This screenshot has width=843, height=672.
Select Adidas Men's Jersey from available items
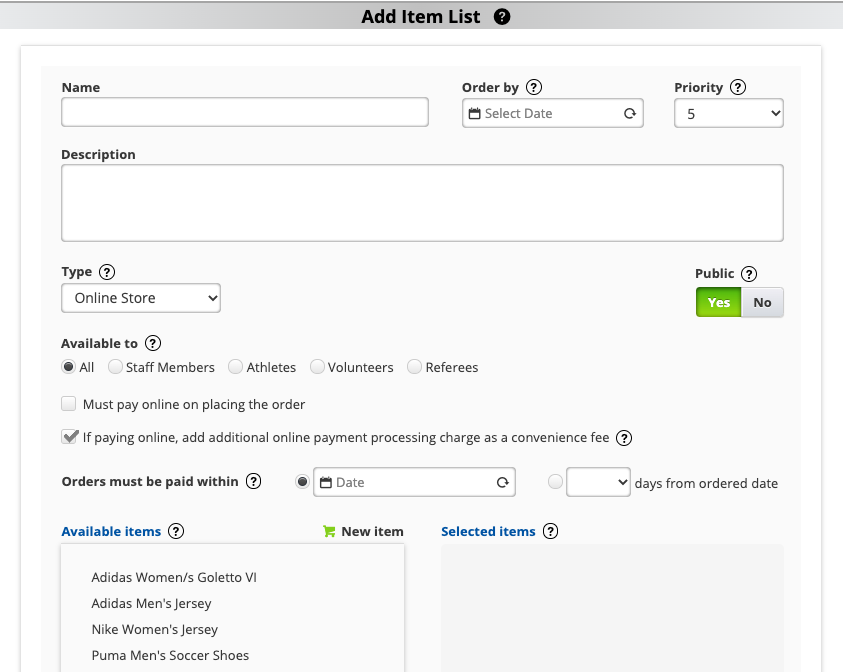[151, 603]
